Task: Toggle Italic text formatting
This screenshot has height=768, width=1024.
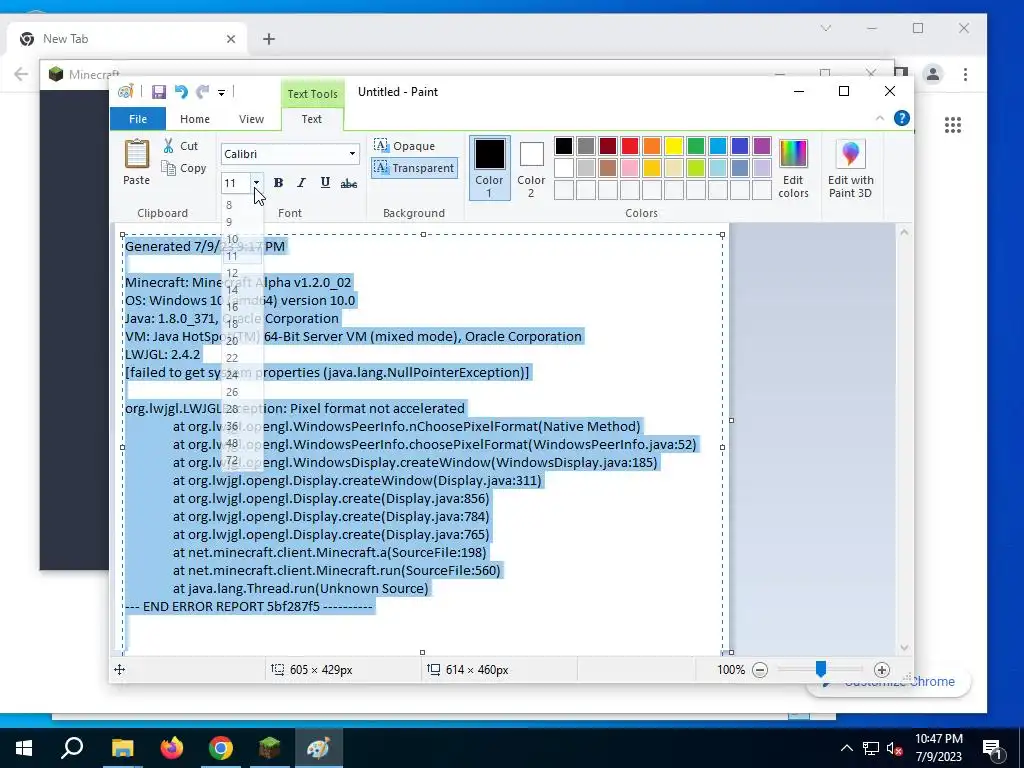Action: pos(301,183)
